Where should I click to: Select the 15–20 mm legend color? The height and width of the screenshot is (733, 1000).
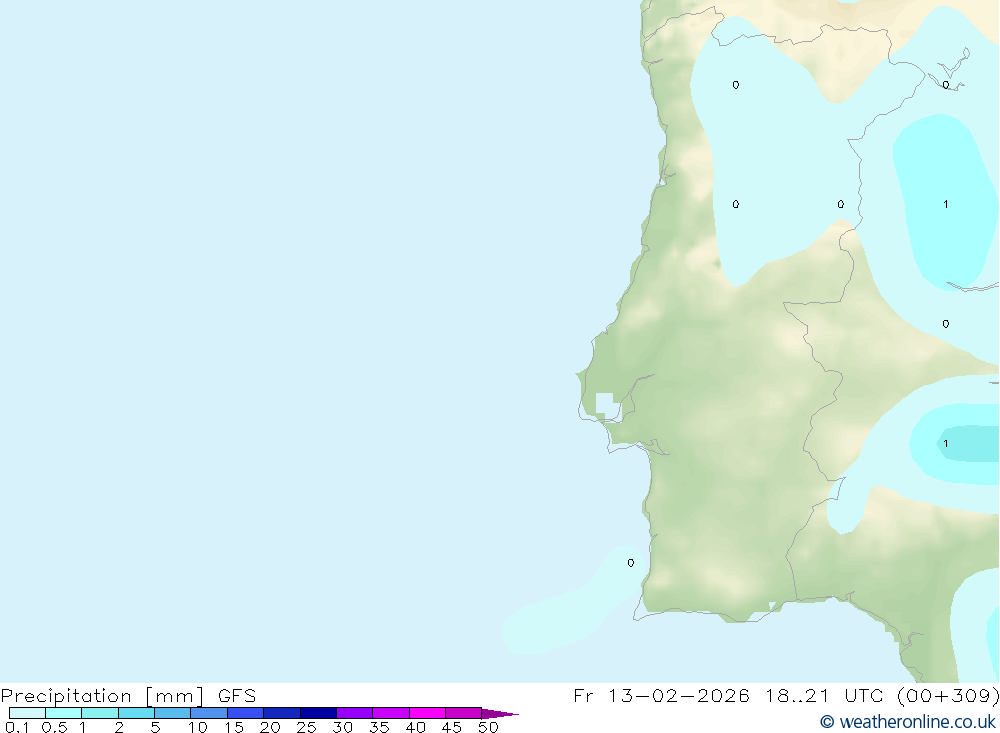246,713
